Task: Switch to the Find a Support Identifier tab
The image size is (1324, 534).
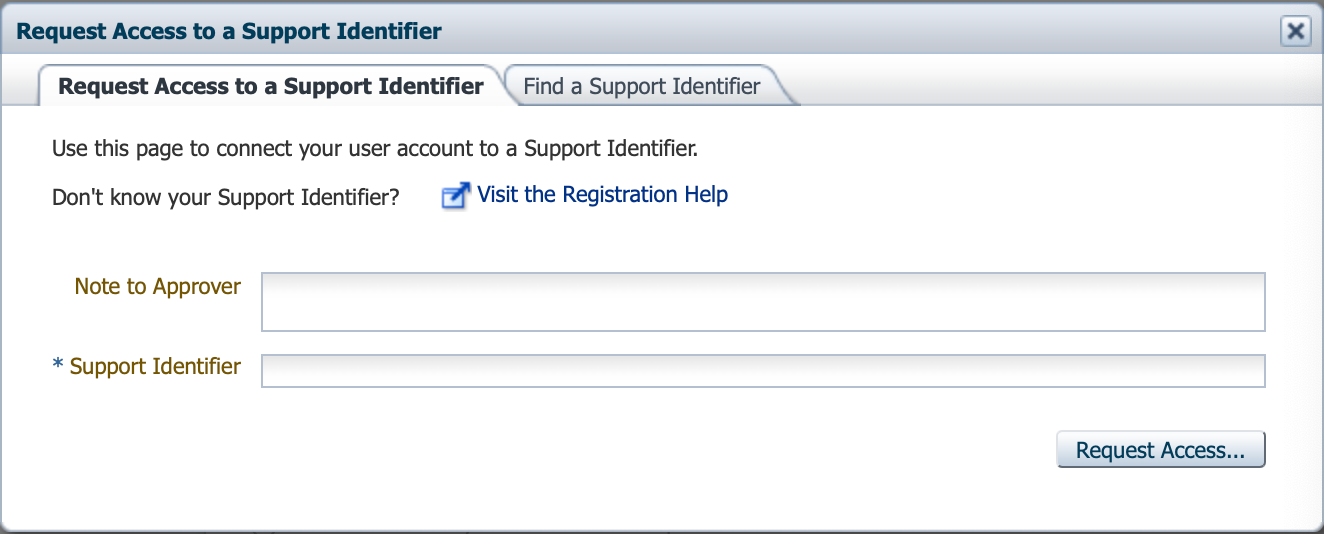Action: click(641, 86)
